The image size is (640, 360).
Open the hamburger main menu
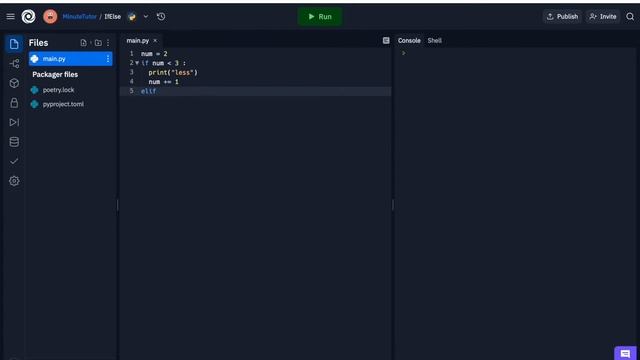click(x=11, y=17)
